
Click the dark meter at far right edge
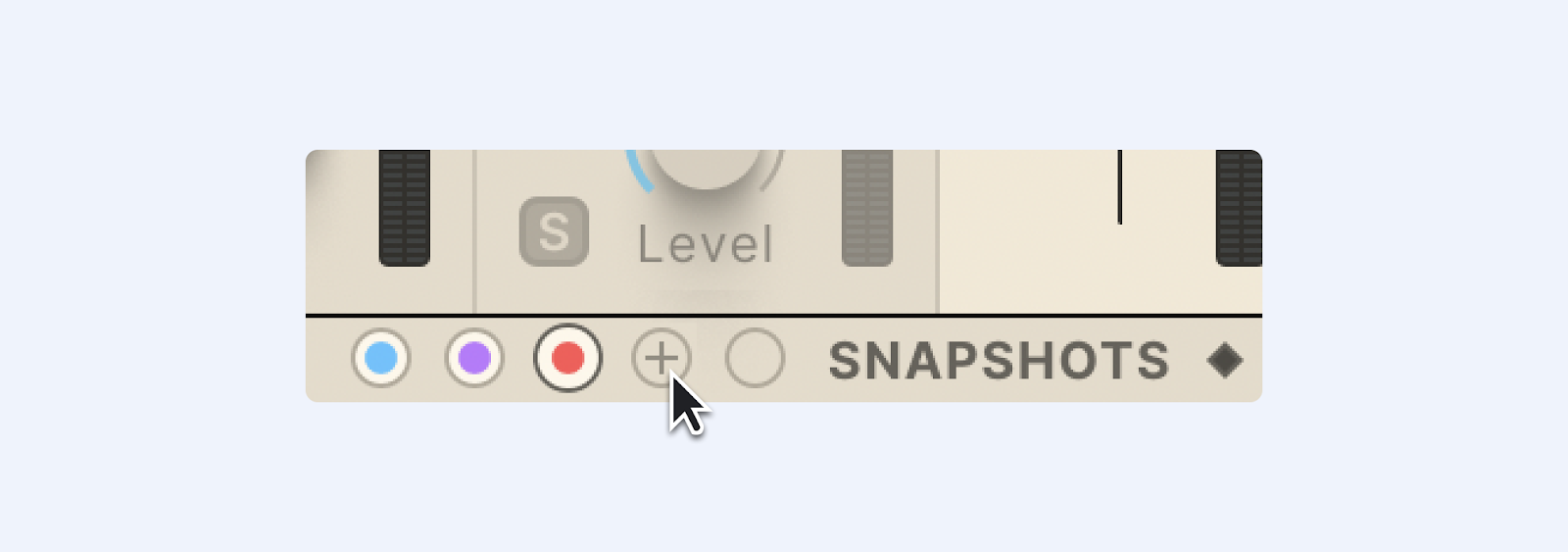[1239, 208]
